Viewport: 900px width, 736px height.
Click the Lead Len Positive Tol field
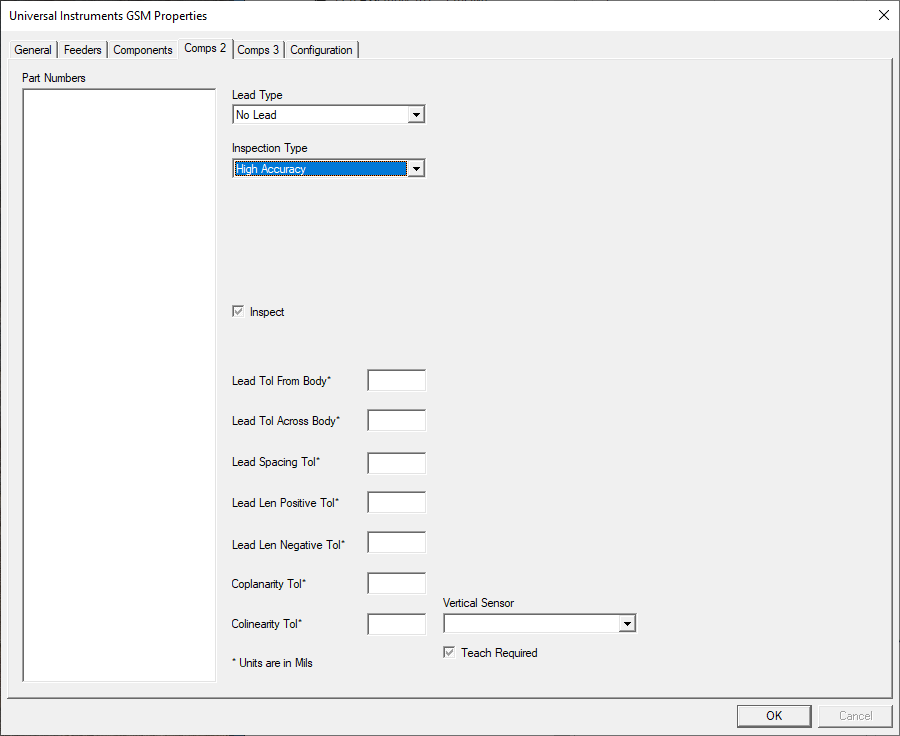[396, 502]
